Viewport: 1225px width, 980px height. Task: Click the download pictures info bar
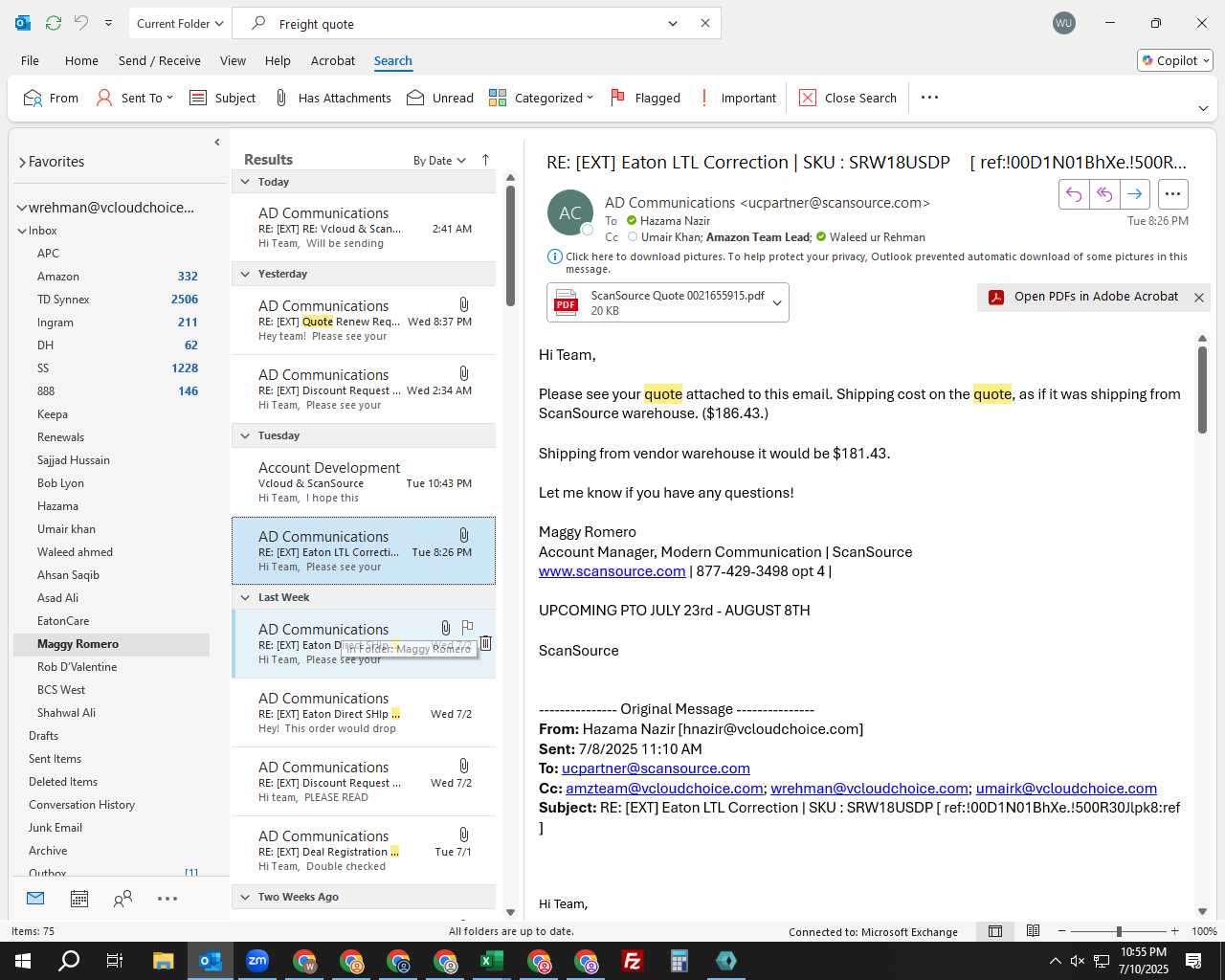tap(867, 262)
